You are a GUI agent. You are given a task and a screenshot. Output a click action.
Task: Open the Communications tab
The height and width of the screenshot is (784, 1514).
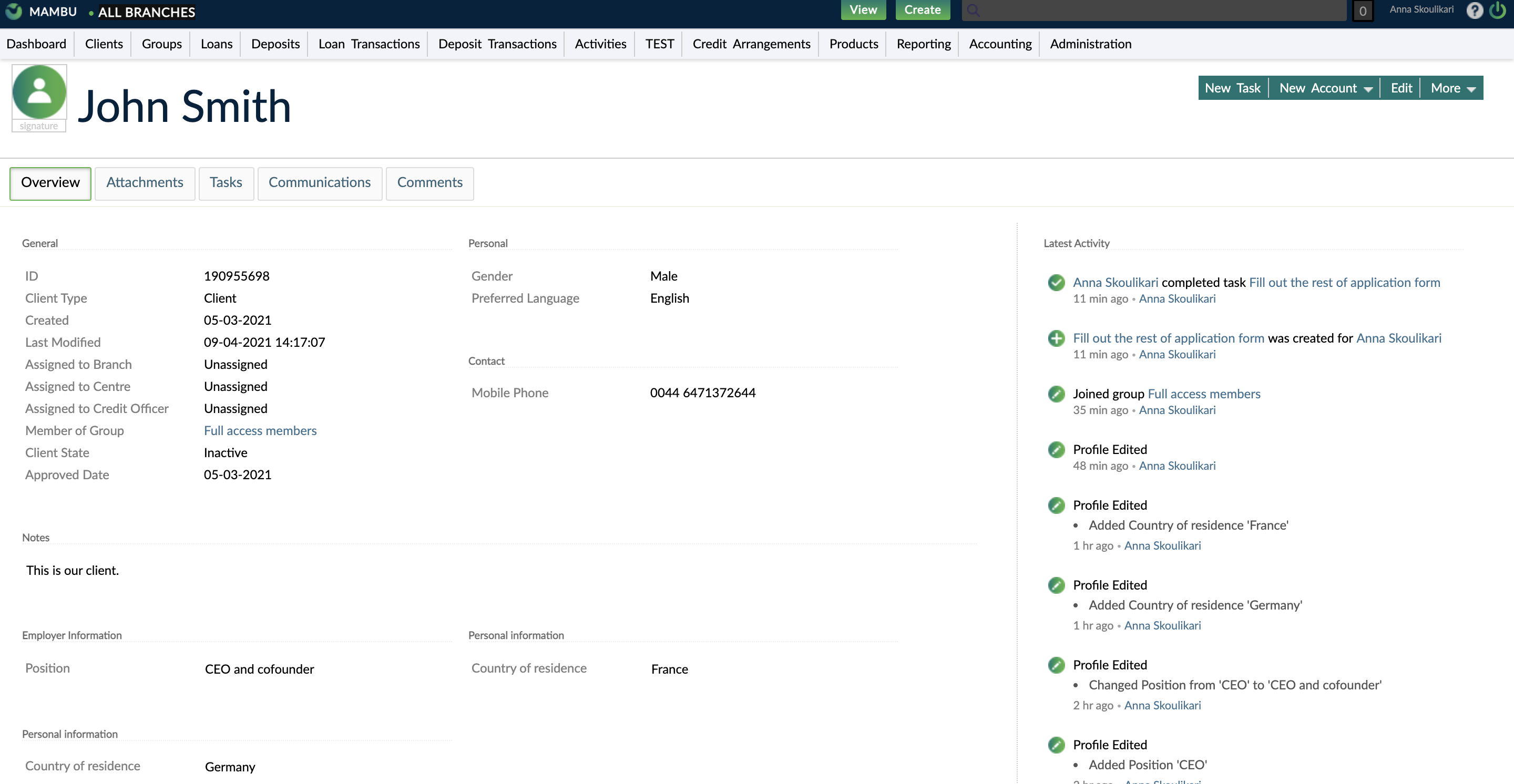(x=319, y=183)
